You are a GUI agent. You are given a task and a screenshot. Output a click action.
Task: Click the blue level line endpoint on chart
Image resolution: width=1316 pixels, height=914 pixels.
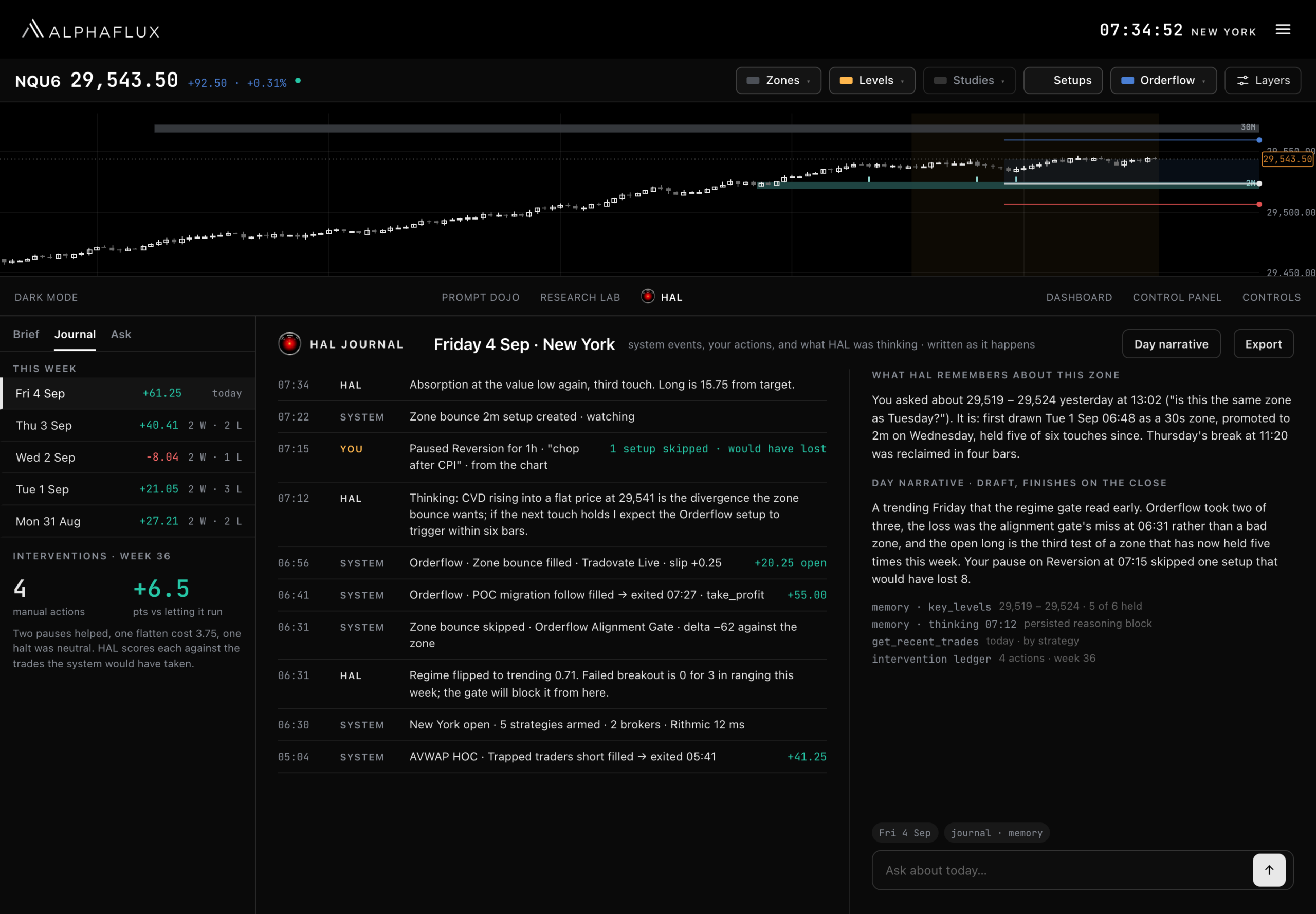1259,140
